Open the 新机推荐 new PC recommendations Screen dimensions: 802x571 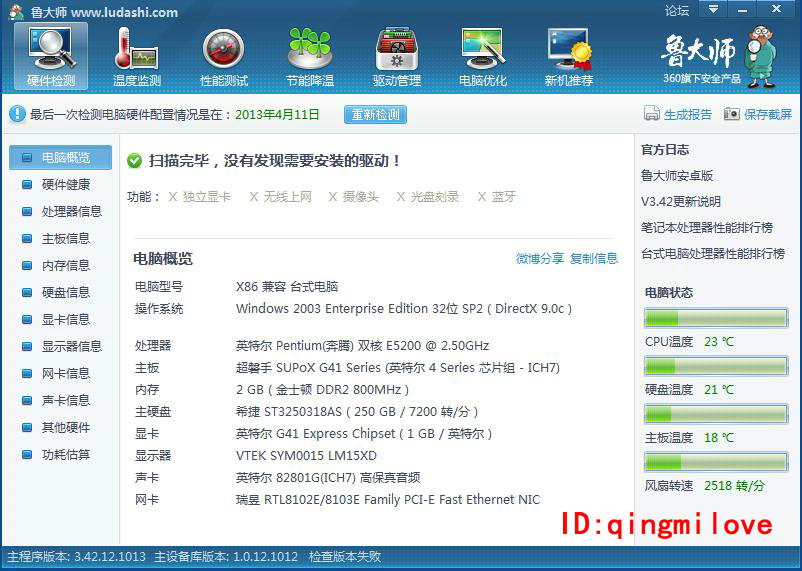tap(569, 56)
